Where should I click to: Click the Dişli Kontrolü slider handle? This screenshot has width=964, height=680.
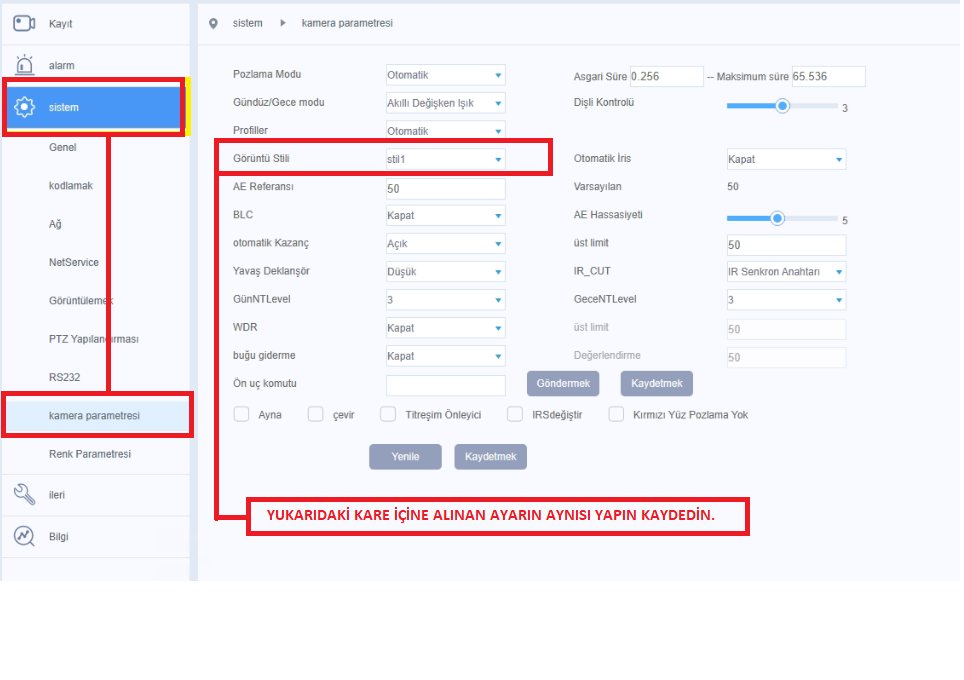pos(783,105)
